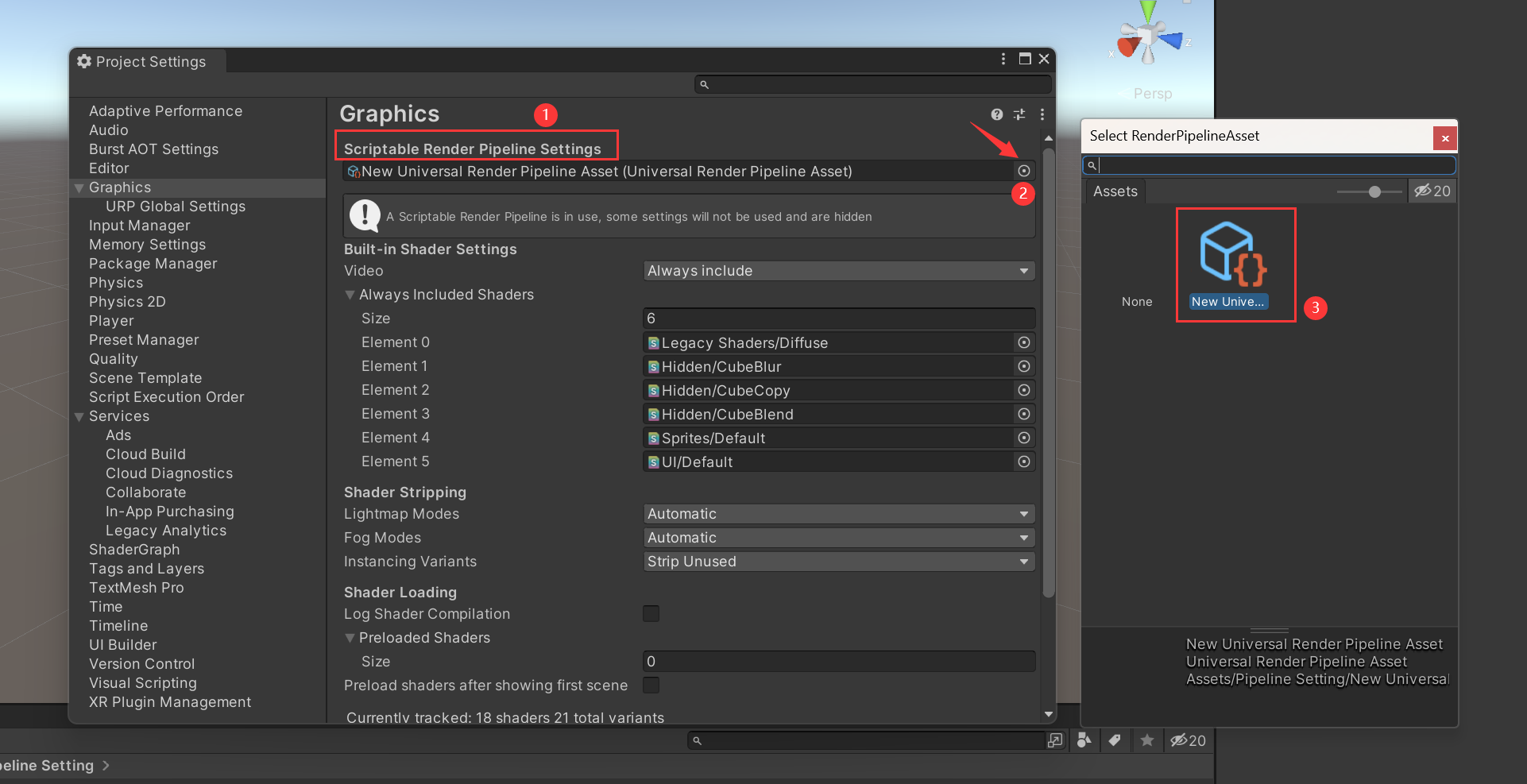The height and width of the screenshot is (784, 1527).
Task: Open Tags and Layers settings
Action: 146,569
